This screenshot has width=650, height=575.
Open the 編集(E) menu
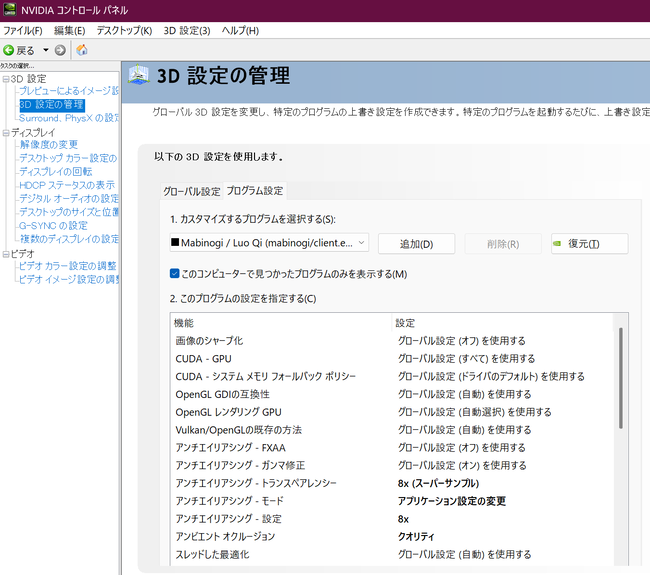pyautogui.click(x=69, y=31)
